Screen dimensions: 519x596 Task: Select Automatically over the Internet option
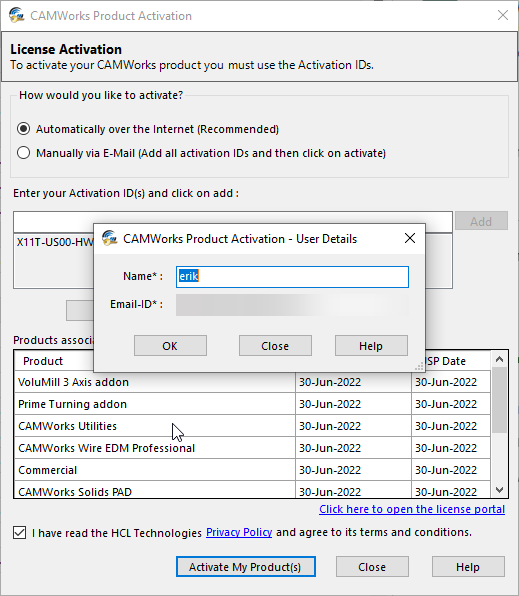pyautogui.click(x=24, y=129)
